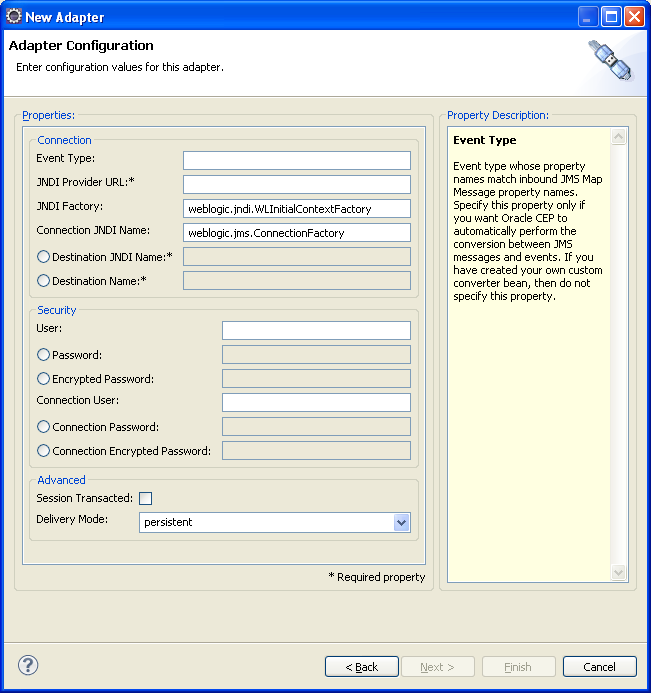Select the Destination JNDI Name radio button

43,257
